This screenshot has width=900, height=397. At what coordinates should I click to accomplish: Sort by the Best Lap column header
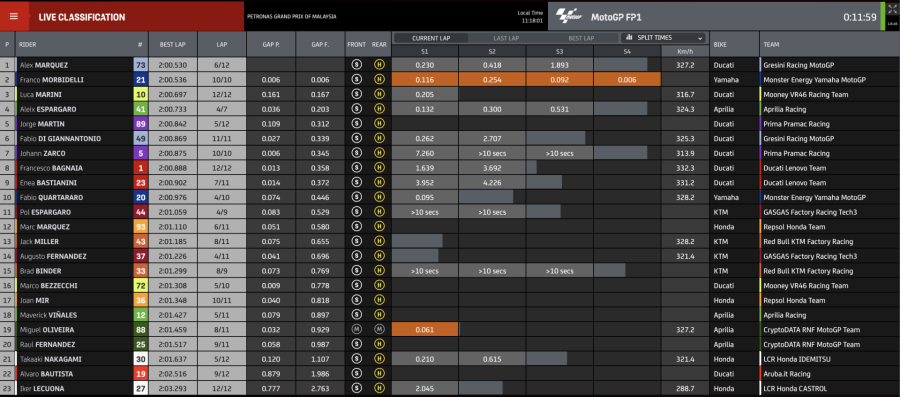pos(173,44)
